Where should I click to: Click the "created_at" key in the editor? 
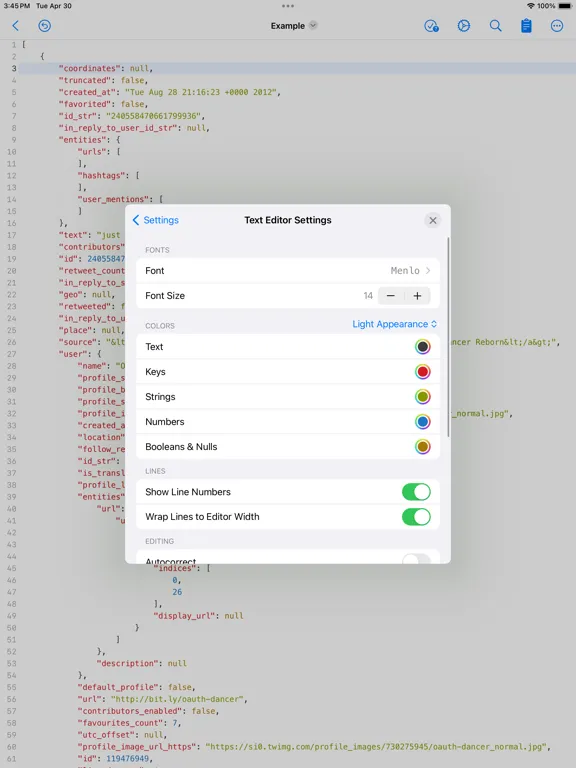click(x=87, y=92)
